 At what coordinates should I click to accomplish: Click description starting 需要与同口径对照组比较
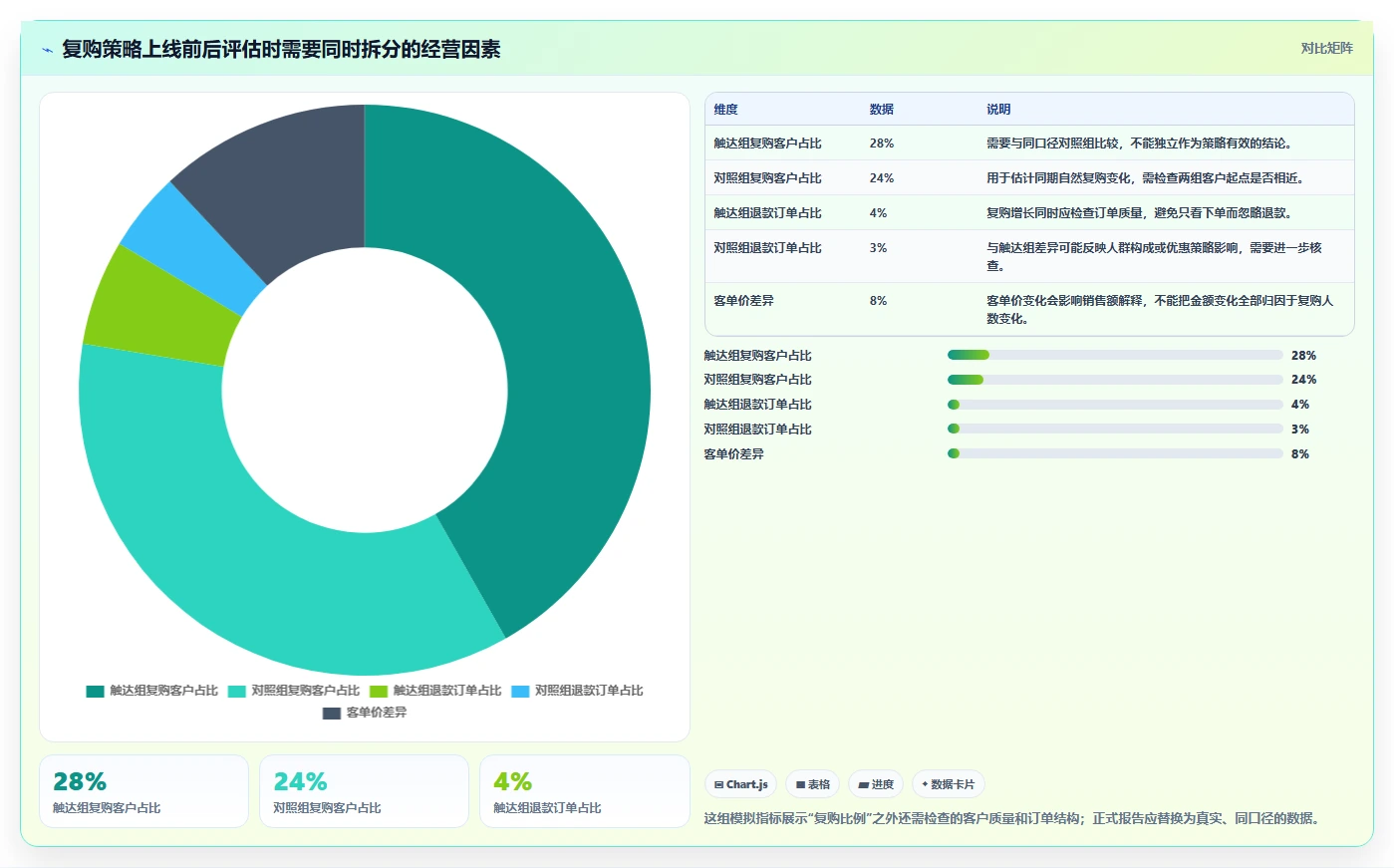click(x=1142, y=144)
